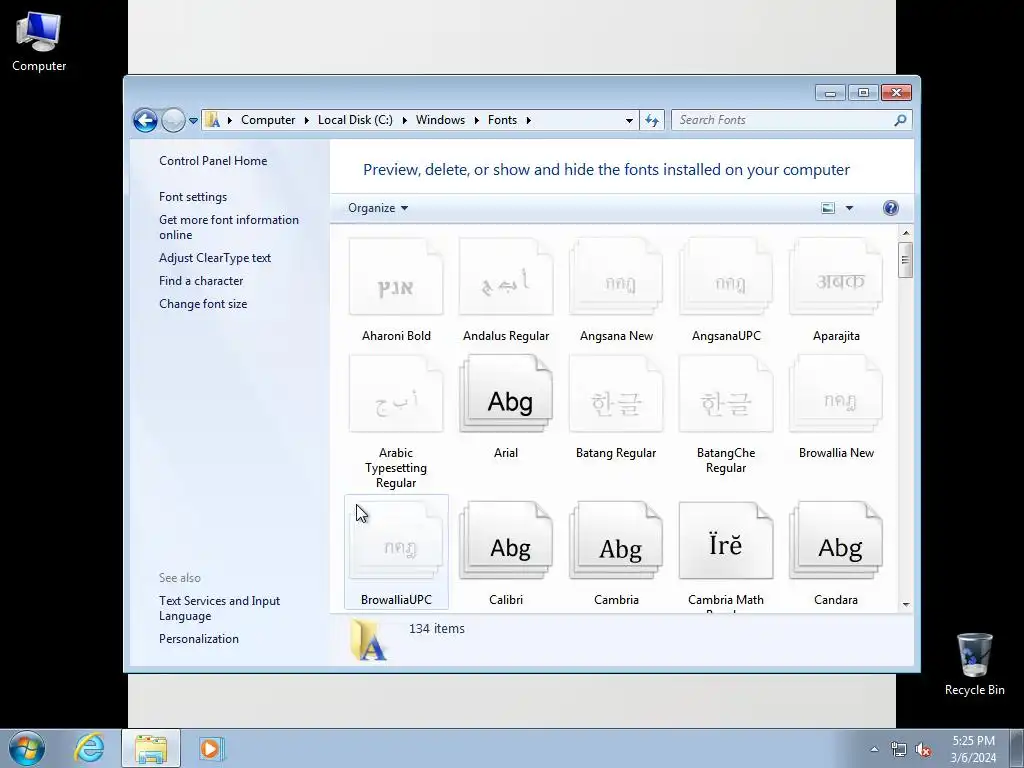This screenshot has height=768, width=1024.
Task: Select the Cambria Math font icon
Action: point(726,541)
